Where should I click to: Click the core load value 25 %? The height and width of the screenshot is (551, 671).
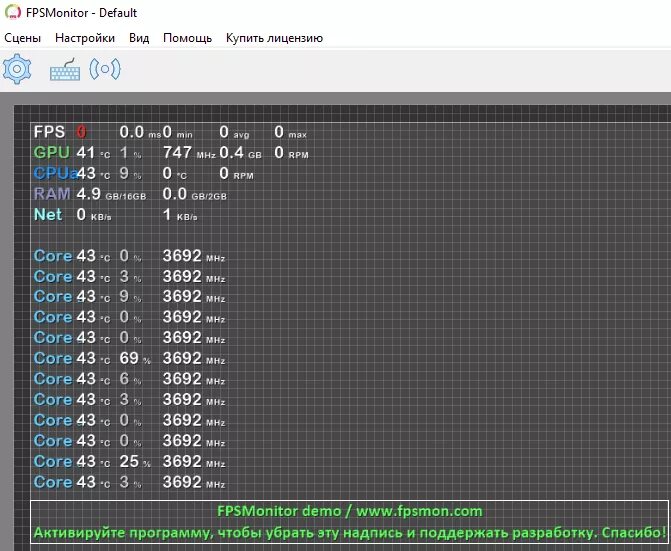click(135, 462)
